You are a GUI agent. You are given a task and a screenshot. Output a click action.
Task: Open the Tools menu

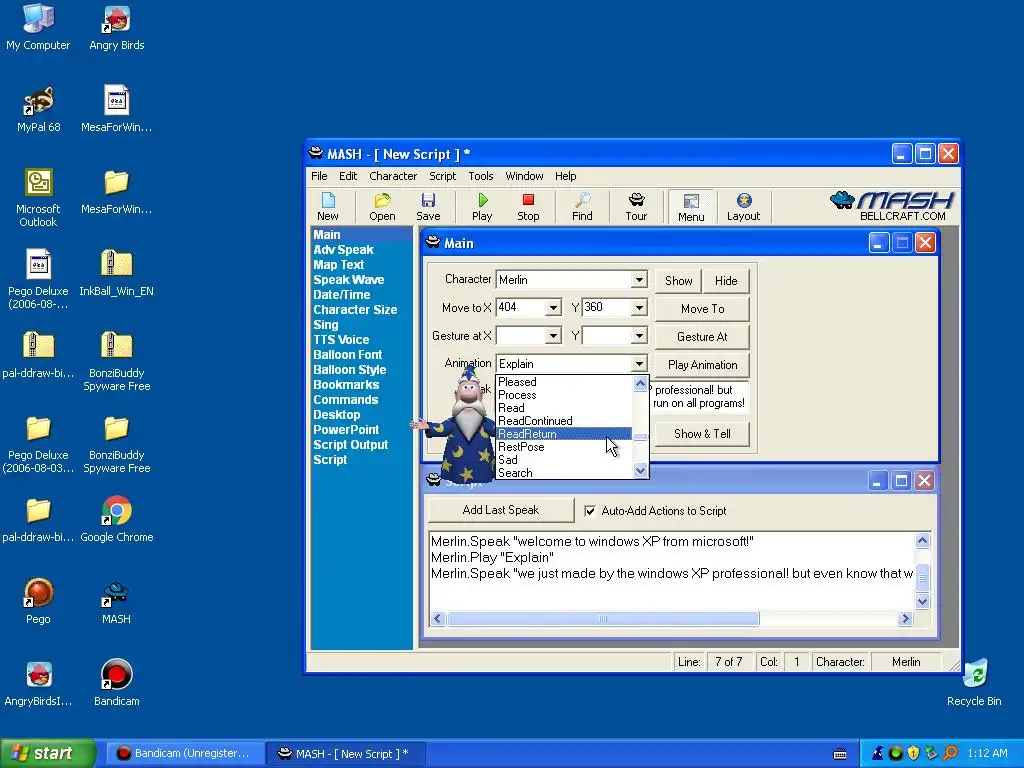click(481, 176)
